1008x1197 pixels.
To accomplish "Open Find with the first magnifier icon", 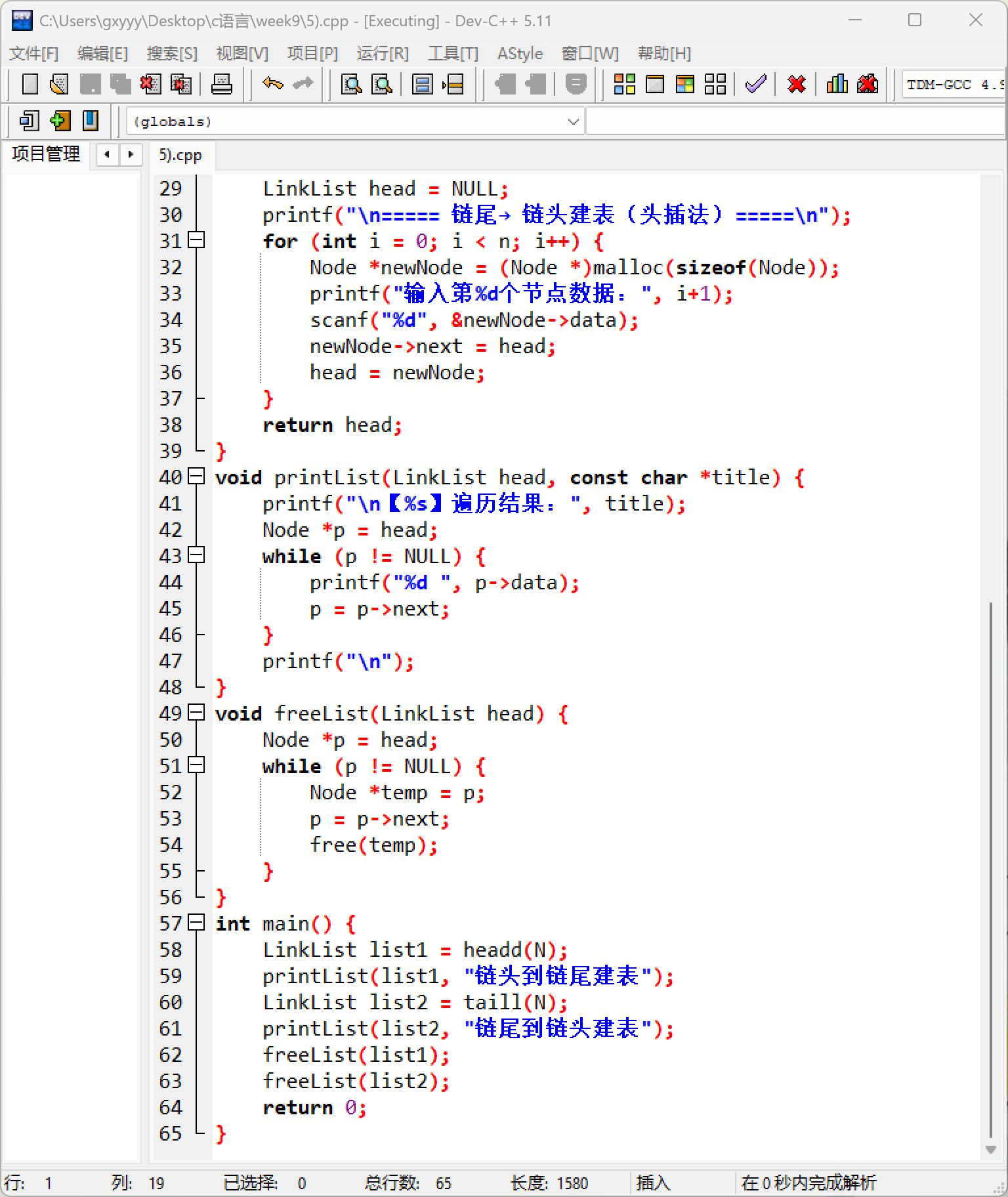I will click(x=352, y=84).
